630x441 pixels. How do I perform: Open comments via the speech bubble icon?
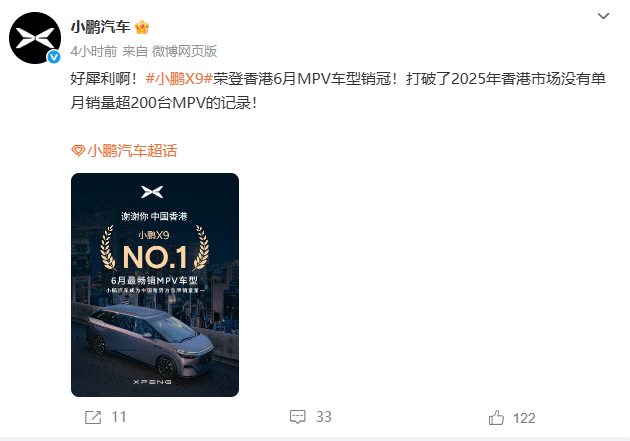[298, 417]
